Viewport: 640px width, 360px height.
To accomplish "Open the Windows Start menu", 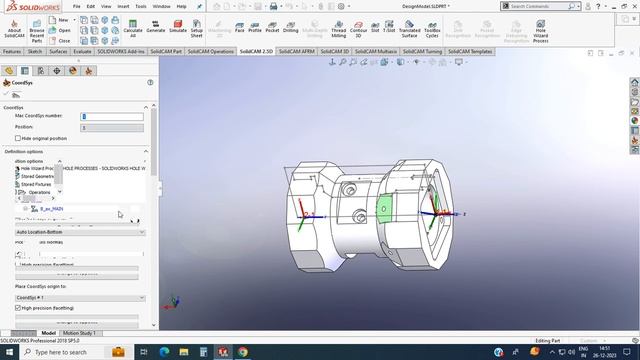I will point(9,352).
